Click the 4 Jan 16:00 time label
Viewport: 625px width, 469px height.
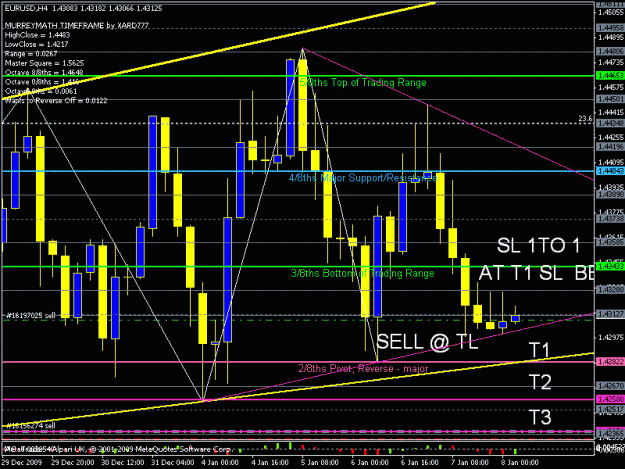[x=270, y=463]
